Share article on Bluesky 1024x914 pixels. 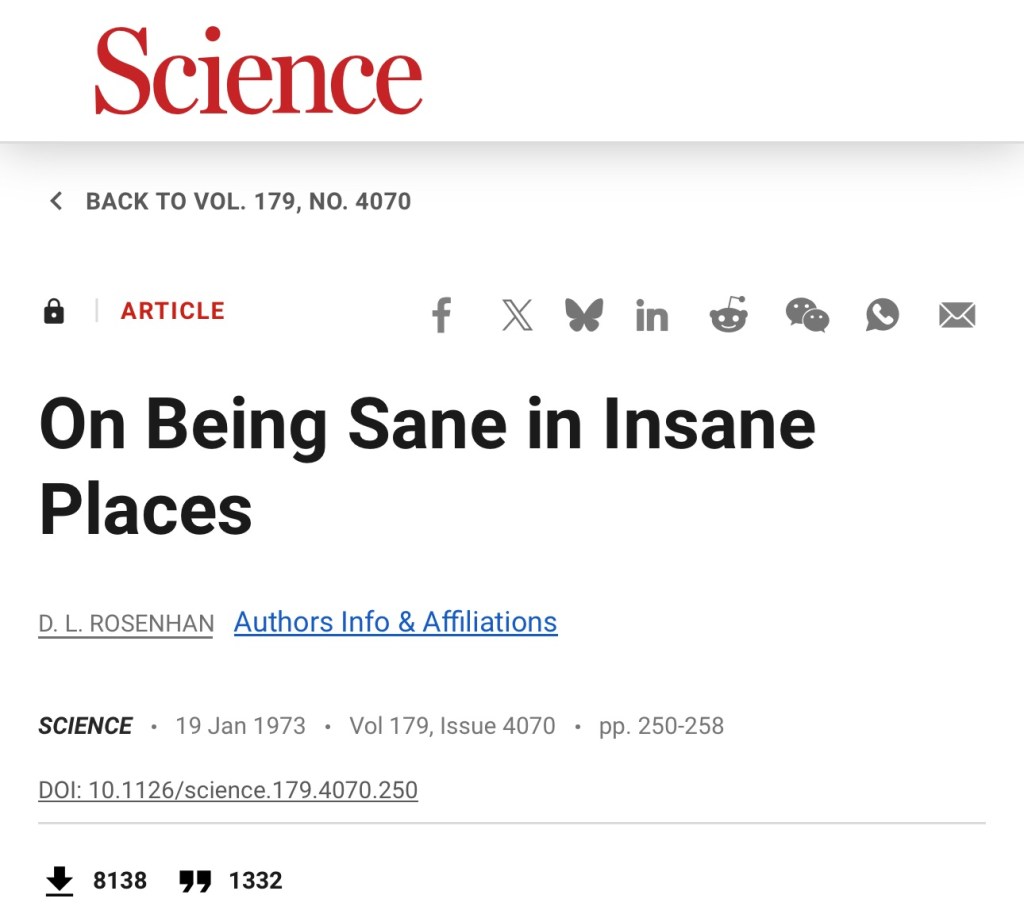(584, 315)
